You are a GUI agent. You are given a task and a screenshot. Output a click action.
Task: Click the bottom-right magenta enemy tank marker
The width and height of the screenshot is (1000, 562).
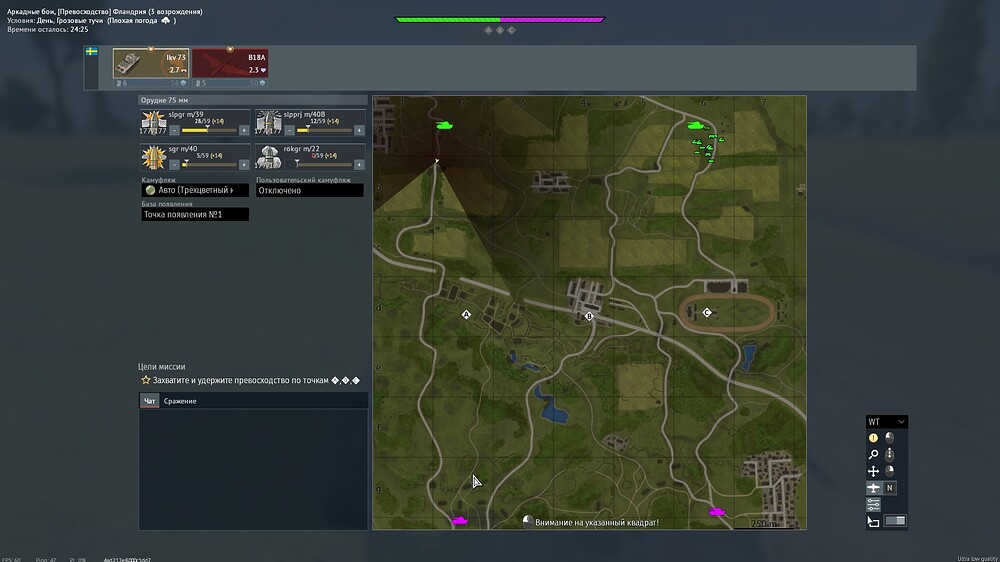[717, 512]
